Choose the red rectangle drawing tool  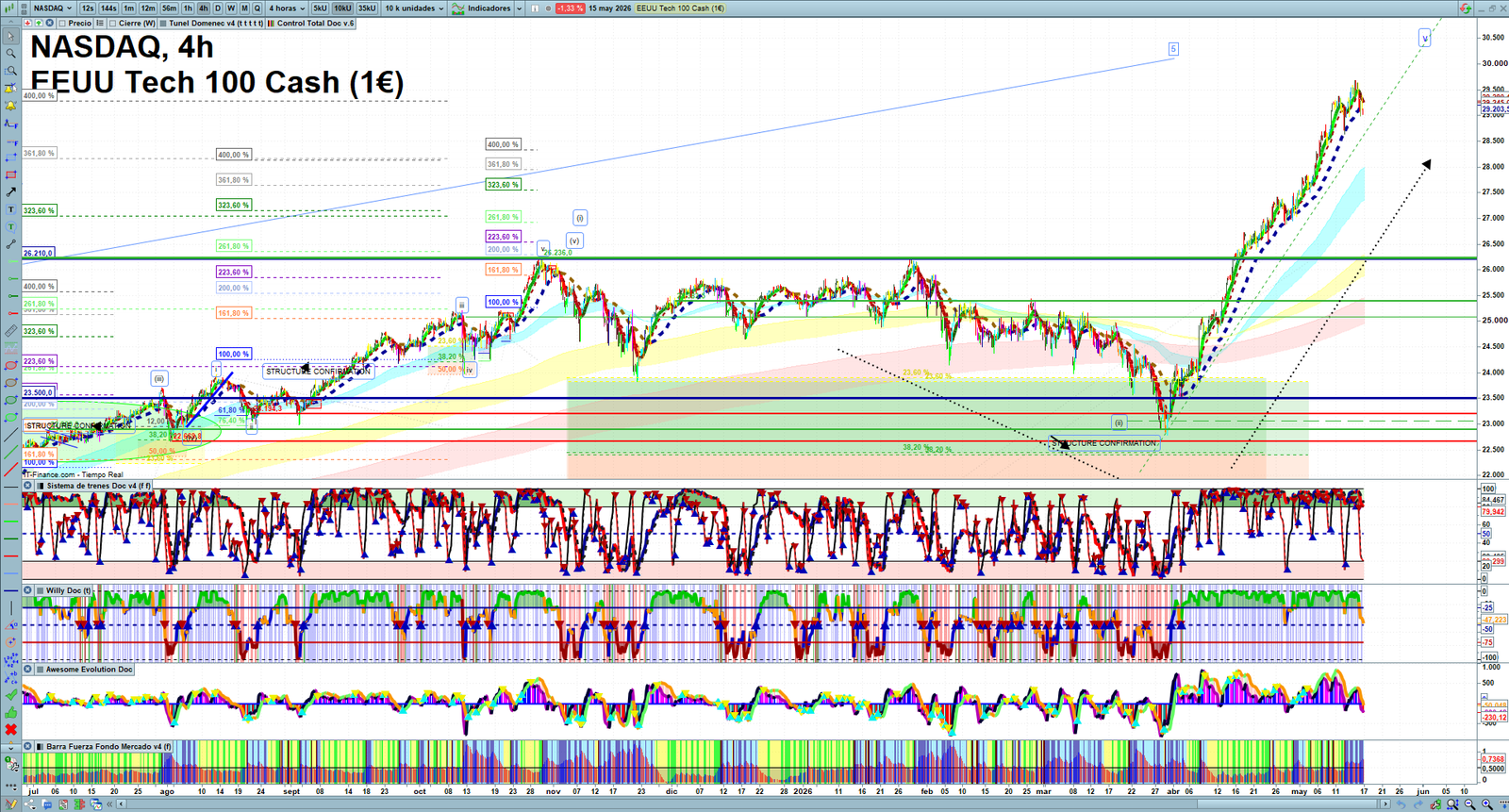(x=10, y=174)
